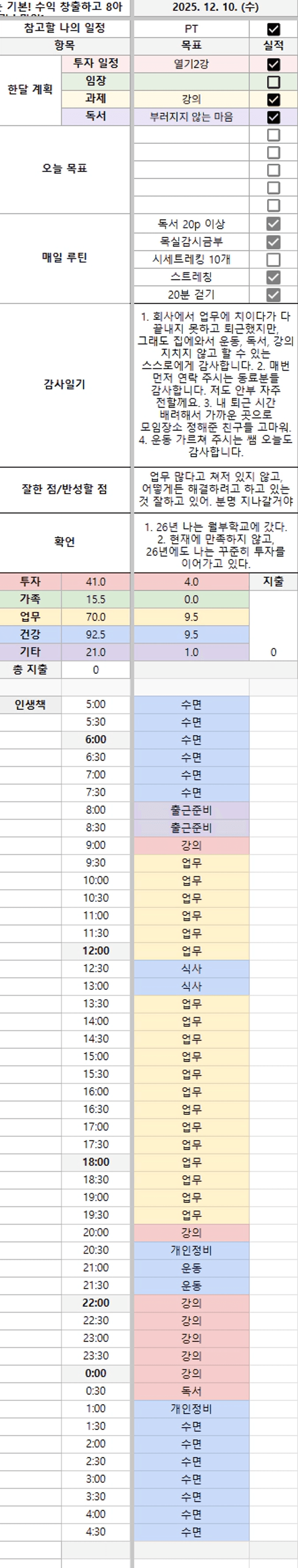Toggle the 독서 20p 이상 checkbox
298x1568 pixels.
(x=273, y=224)
